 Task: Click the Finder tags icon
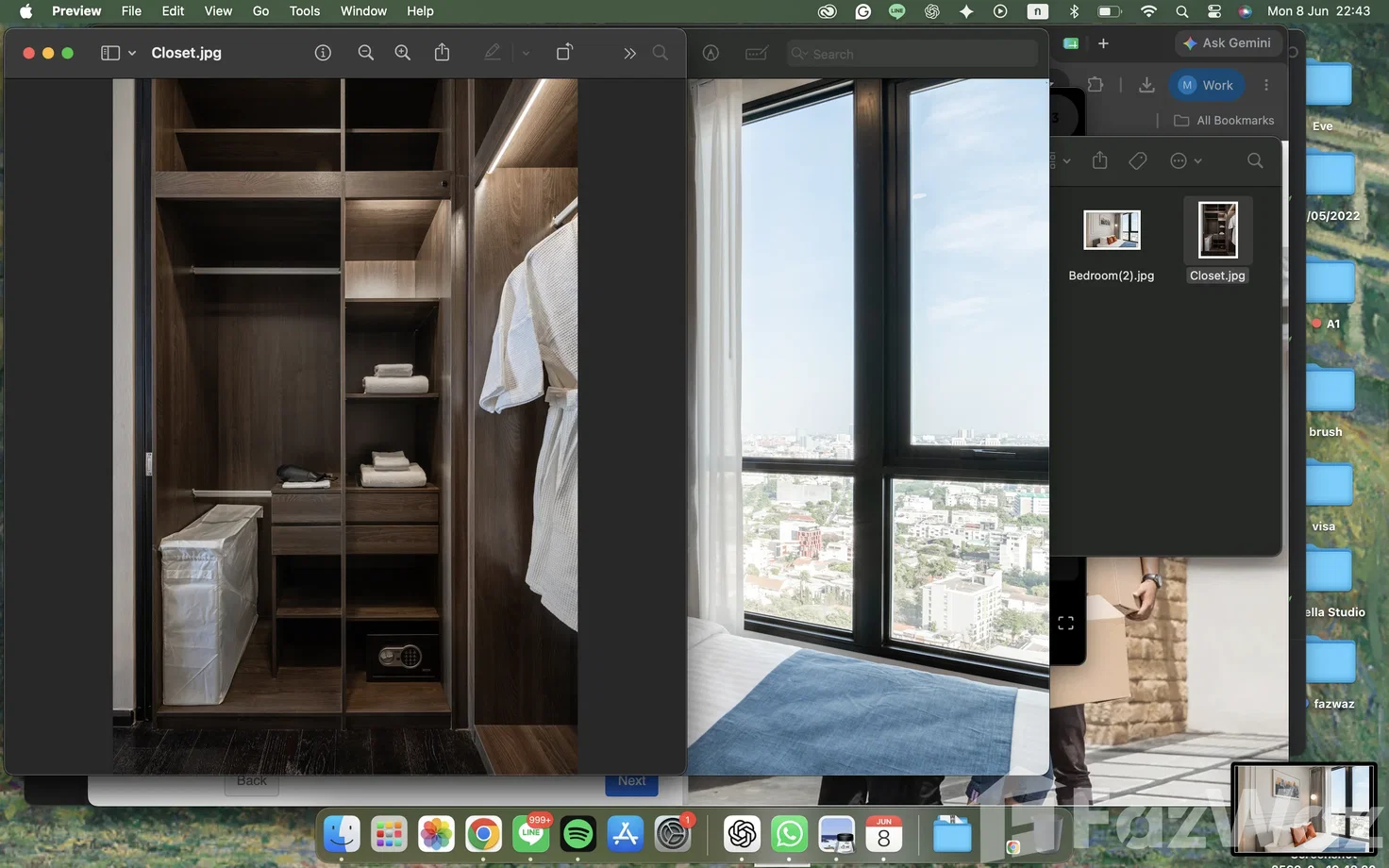[x=1138, y=161]
